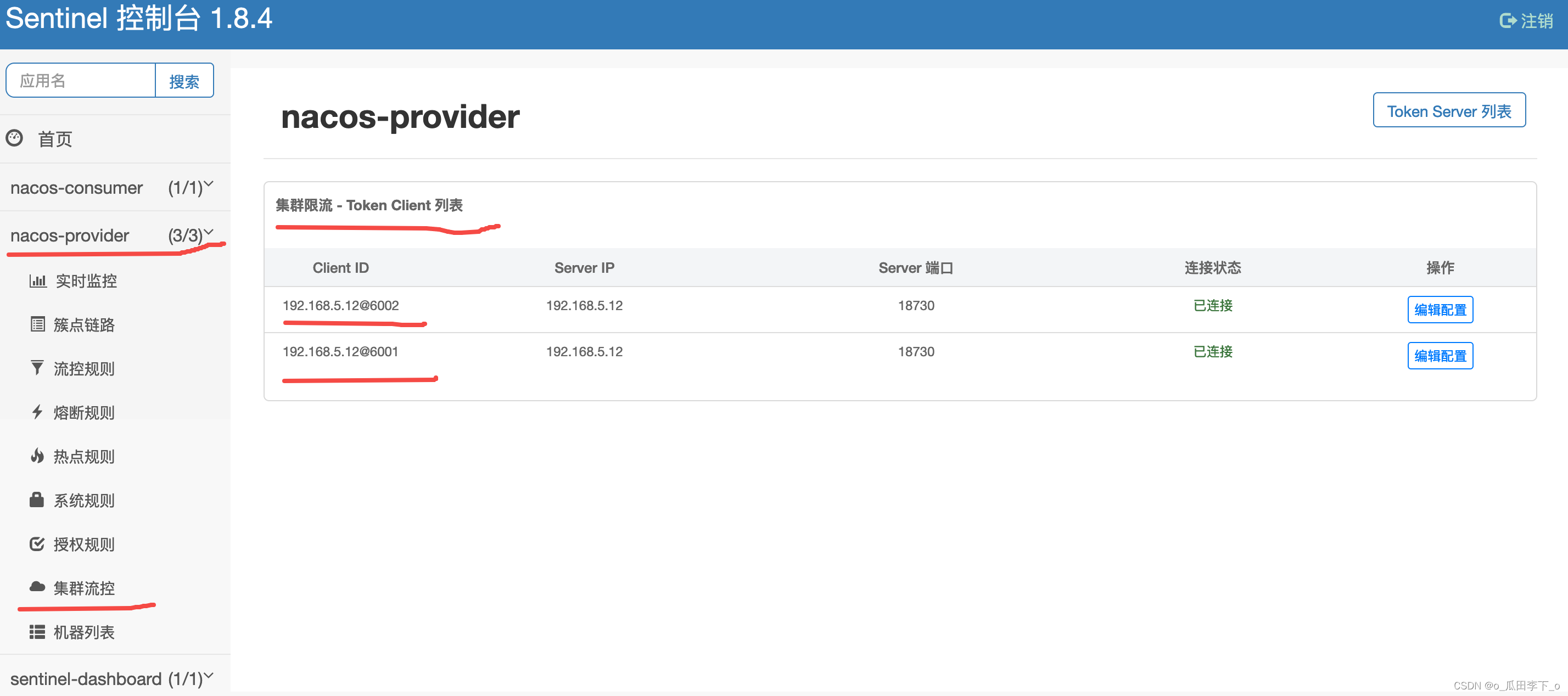Click the checkmark icon for 授权规则

click(37, 543)
